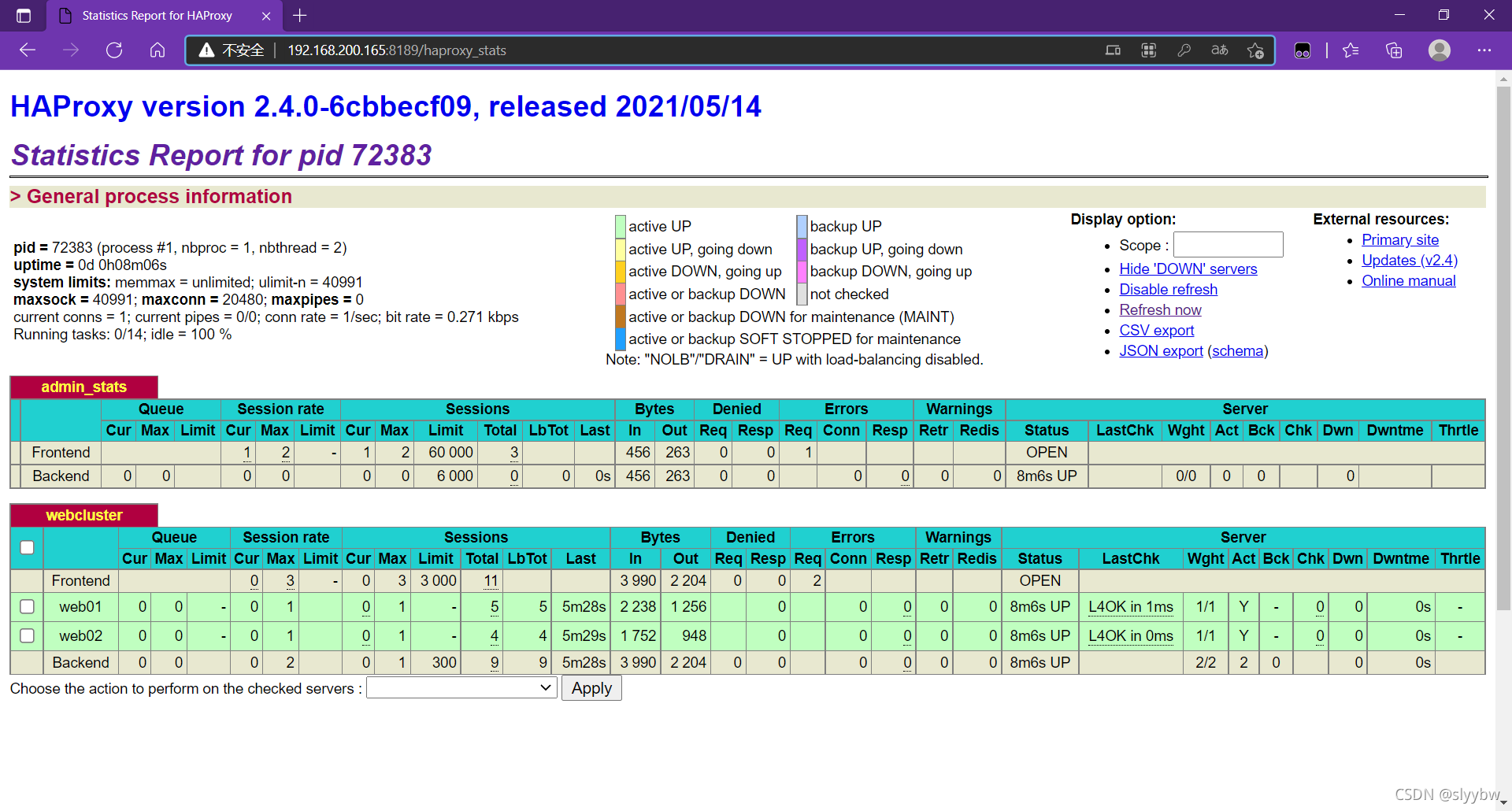Open the goggles extension icon
This screenshot has width=1512, height=811.
coord(1303,50)
